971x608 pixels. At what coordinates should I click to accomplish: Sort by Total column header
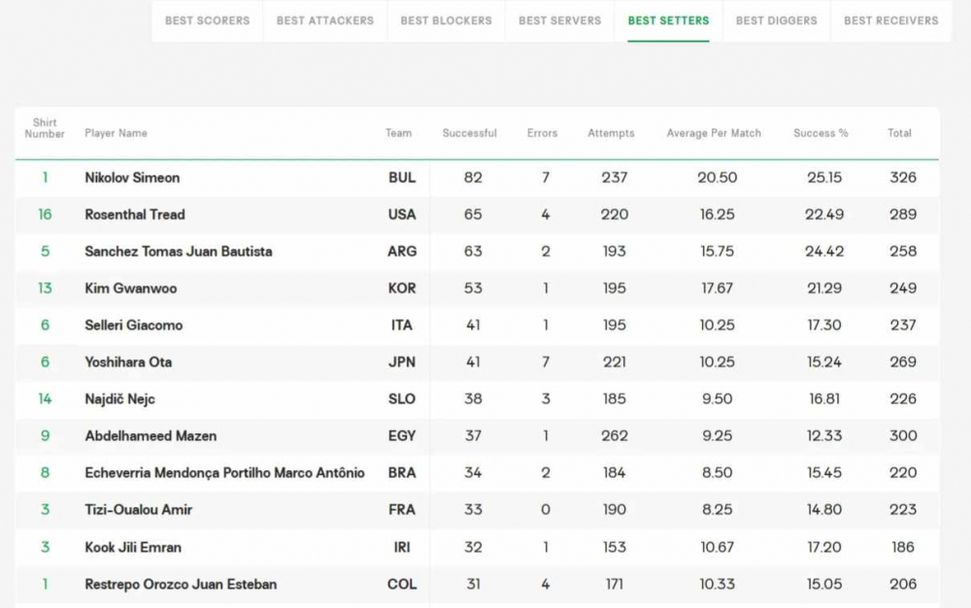pyautogui.click(x=899, y=133)
